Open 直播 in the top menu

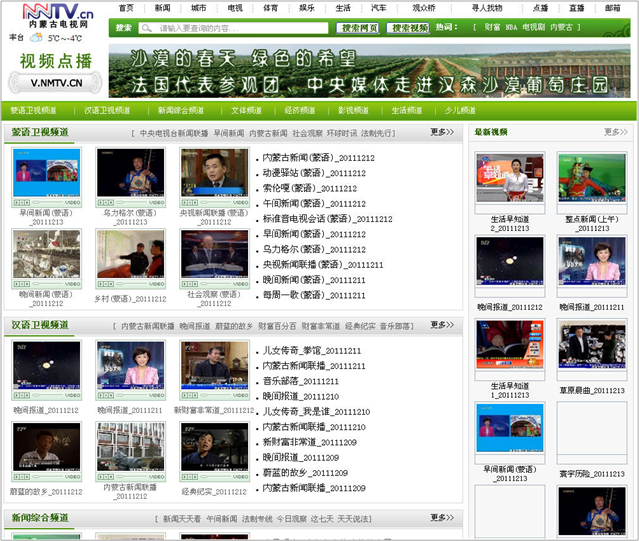point(576,7)
